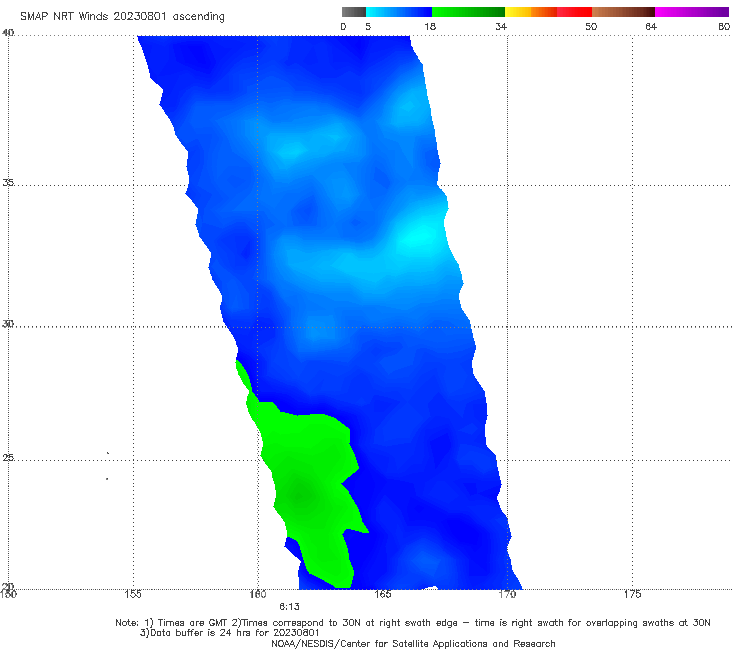The width and height of the screenshot is (740, 650).
Task: Click the color bar label '64'
Action: (x=651, y=26)
